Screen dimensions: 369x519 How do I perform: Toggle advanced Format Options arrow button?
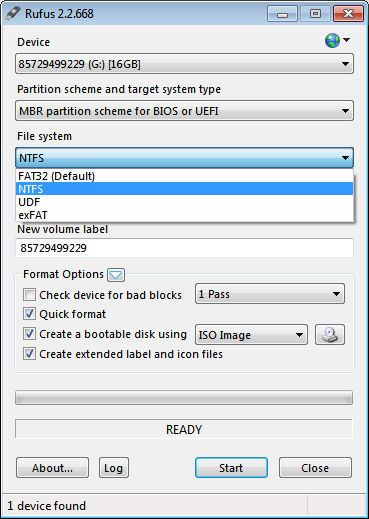[x=116, y=275]
